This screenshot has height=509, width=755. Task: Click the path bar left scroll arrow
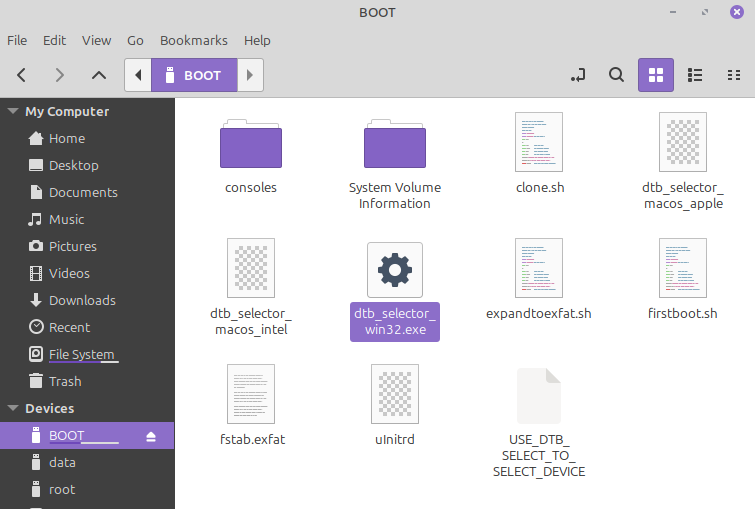[138, 75]
